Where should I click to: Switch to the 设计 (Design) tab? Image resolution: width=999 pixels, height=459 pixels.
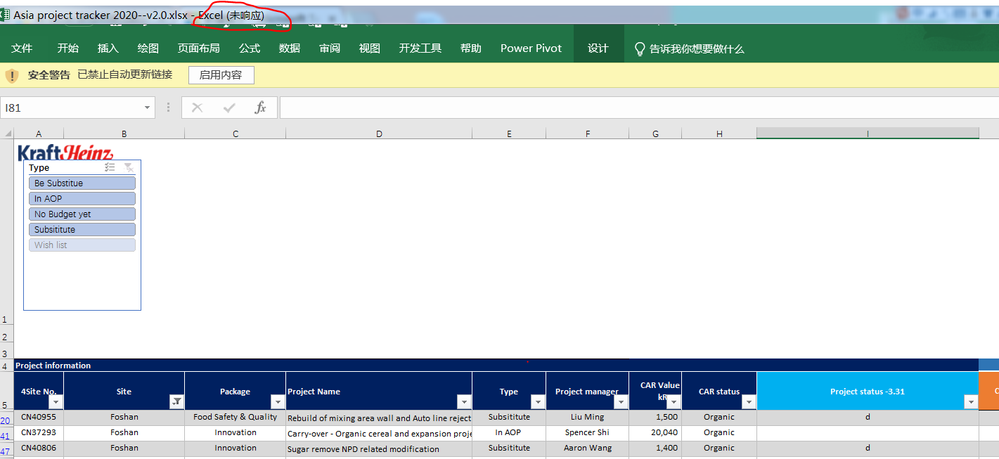[x=598, y=48]
